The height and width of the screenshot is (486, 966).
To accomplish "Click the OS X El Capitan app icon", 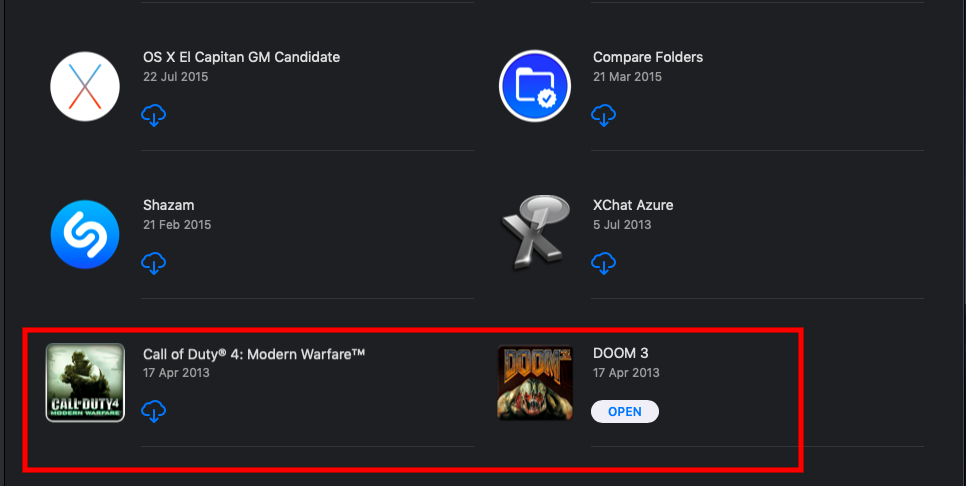I will [x=85, y=86].
